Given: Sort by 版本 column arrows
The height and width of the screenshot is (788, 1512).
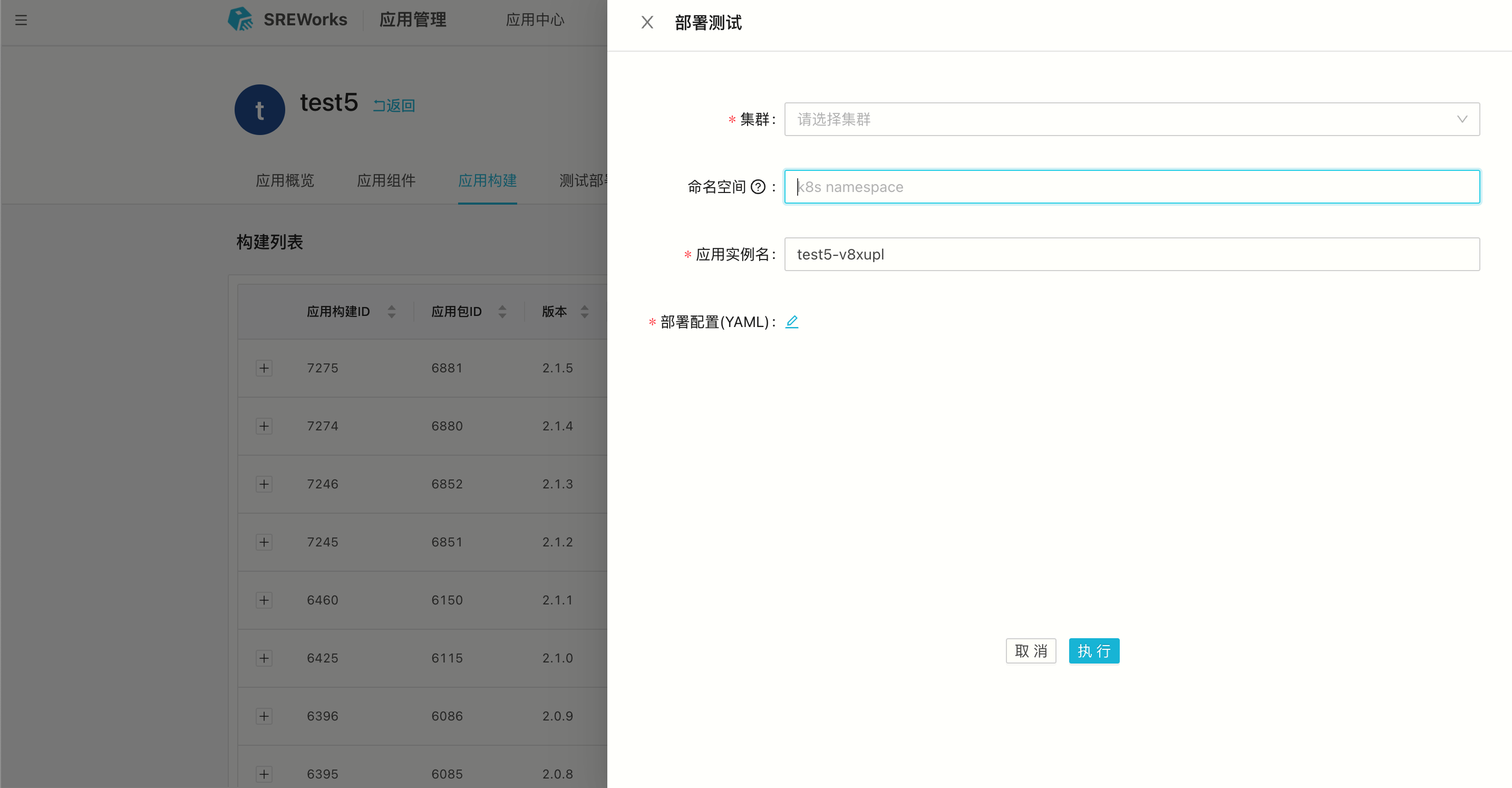Looking at the screenshot, I should click(x=584, y=311).
